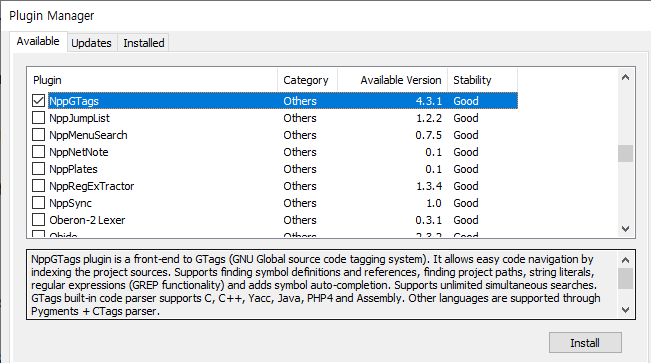The width and height of the screenshot is (651, 363).
Task: Select the NppSync plugin name
Action: tap(70, 204)
